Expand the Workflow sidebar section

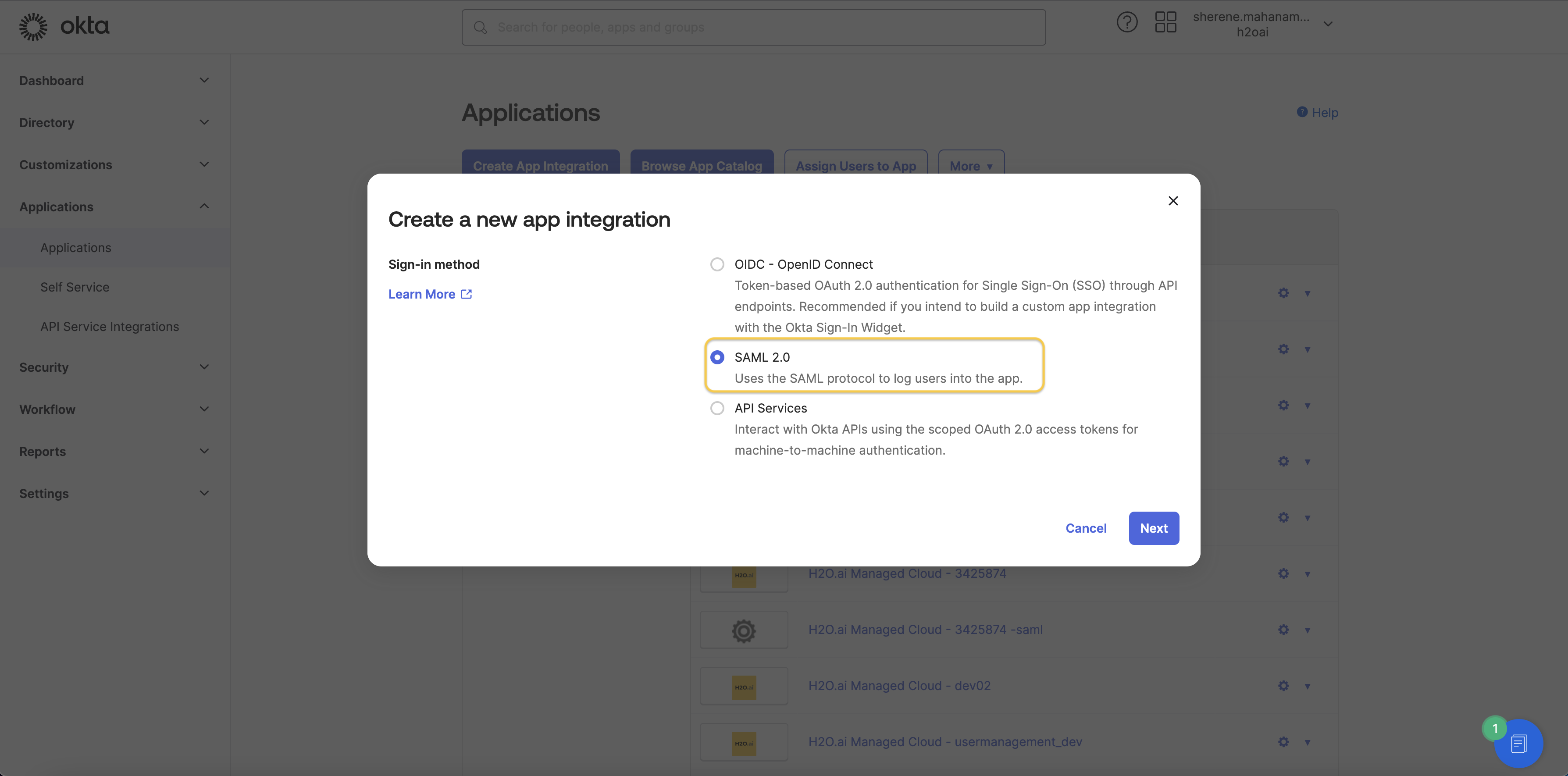[115, 409]
